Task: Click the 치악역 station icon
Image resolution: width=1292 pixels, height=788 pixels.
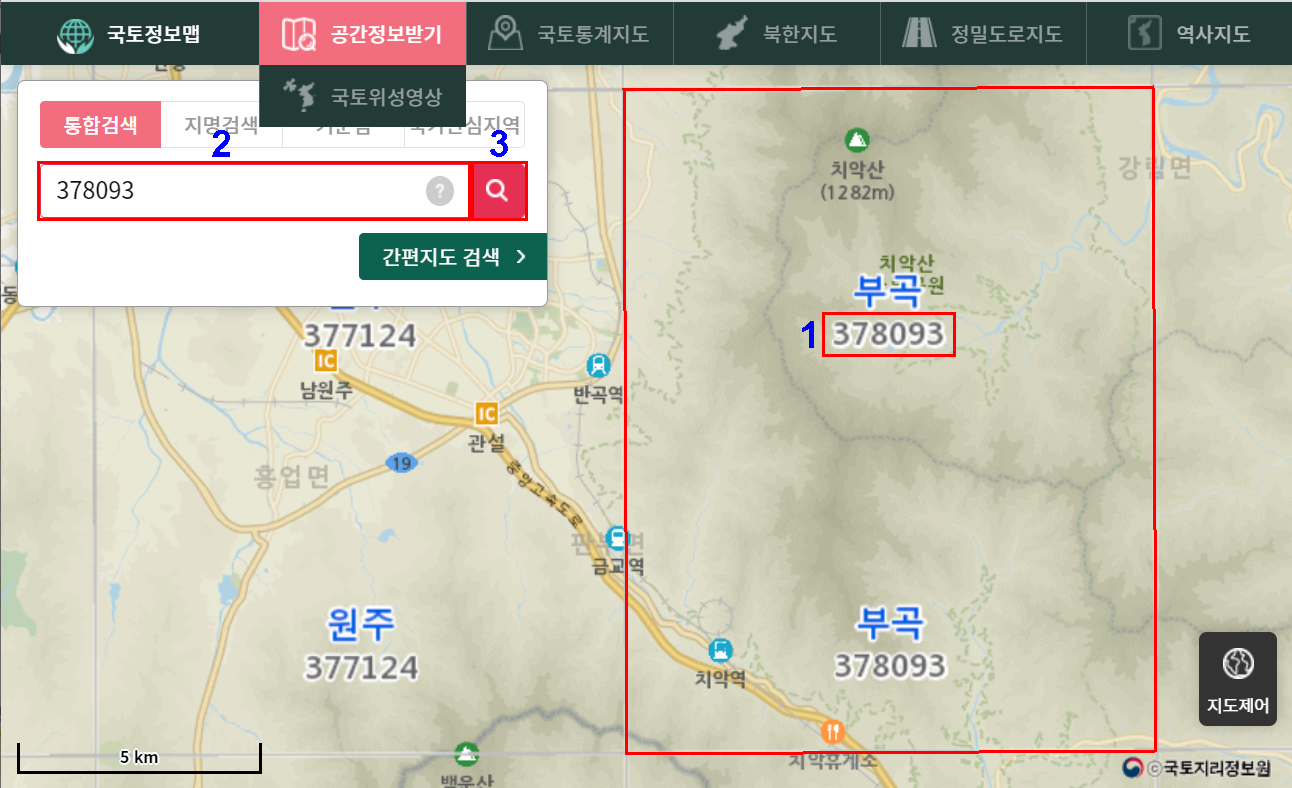Action: tap(720, 649)
